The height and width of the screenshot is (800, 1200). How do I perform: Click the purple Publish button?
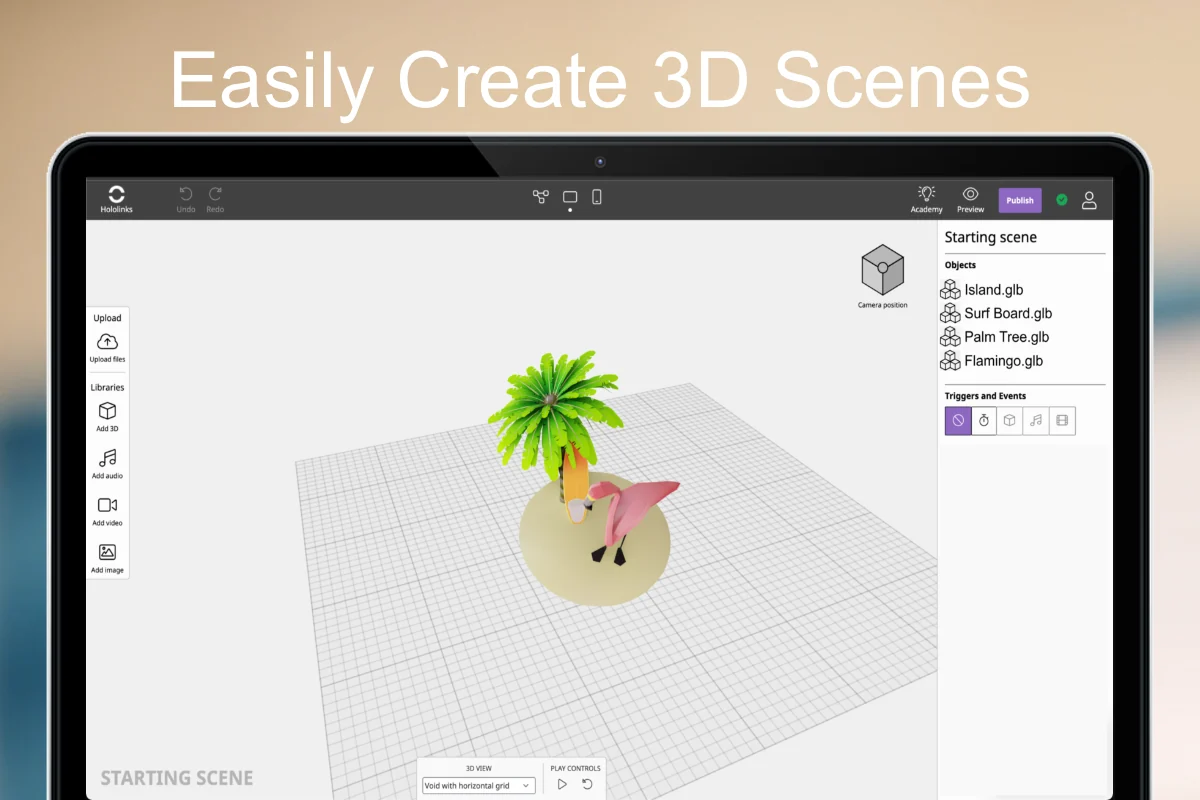coord(1019,200)
